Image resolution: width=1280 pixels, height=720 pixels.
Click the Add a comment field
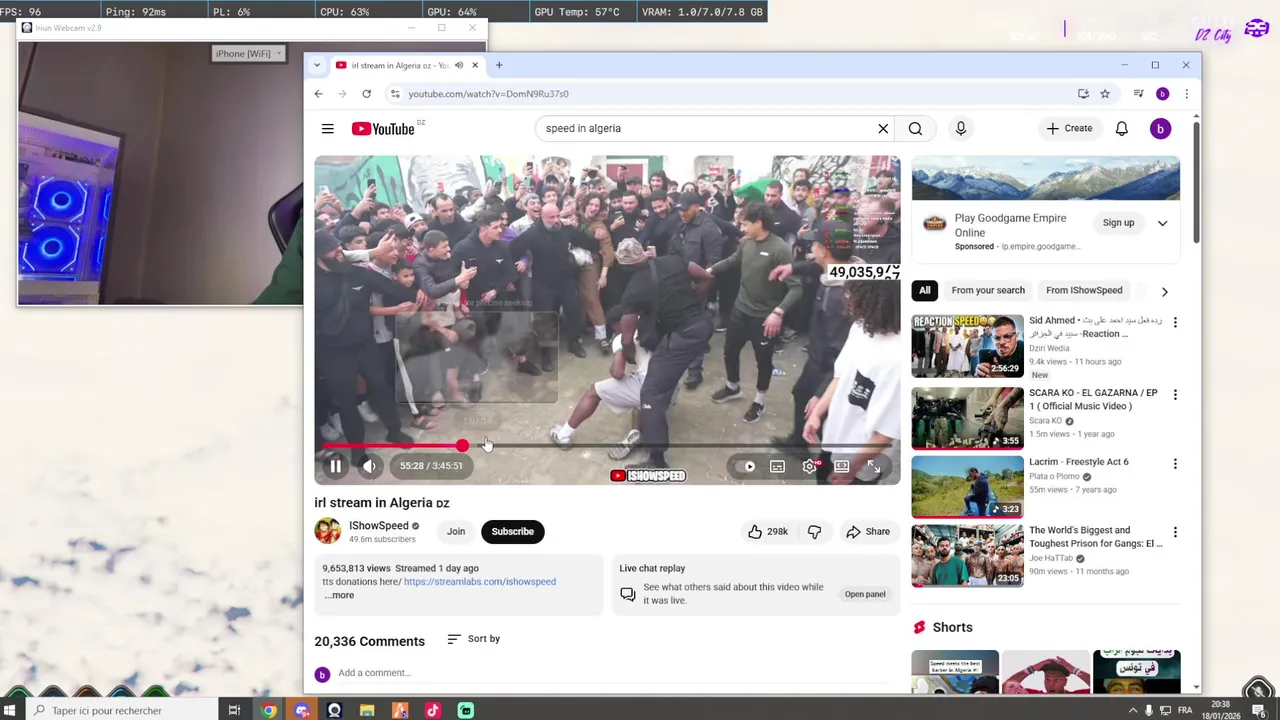[612, 673]
